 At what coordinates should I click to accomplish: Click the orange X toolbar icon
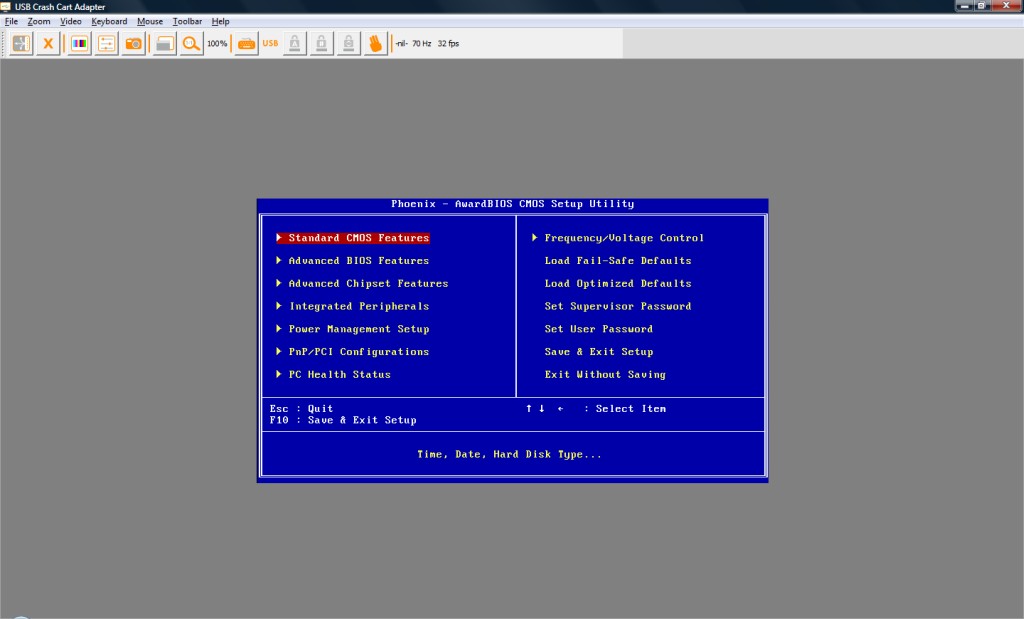point(48,44)
